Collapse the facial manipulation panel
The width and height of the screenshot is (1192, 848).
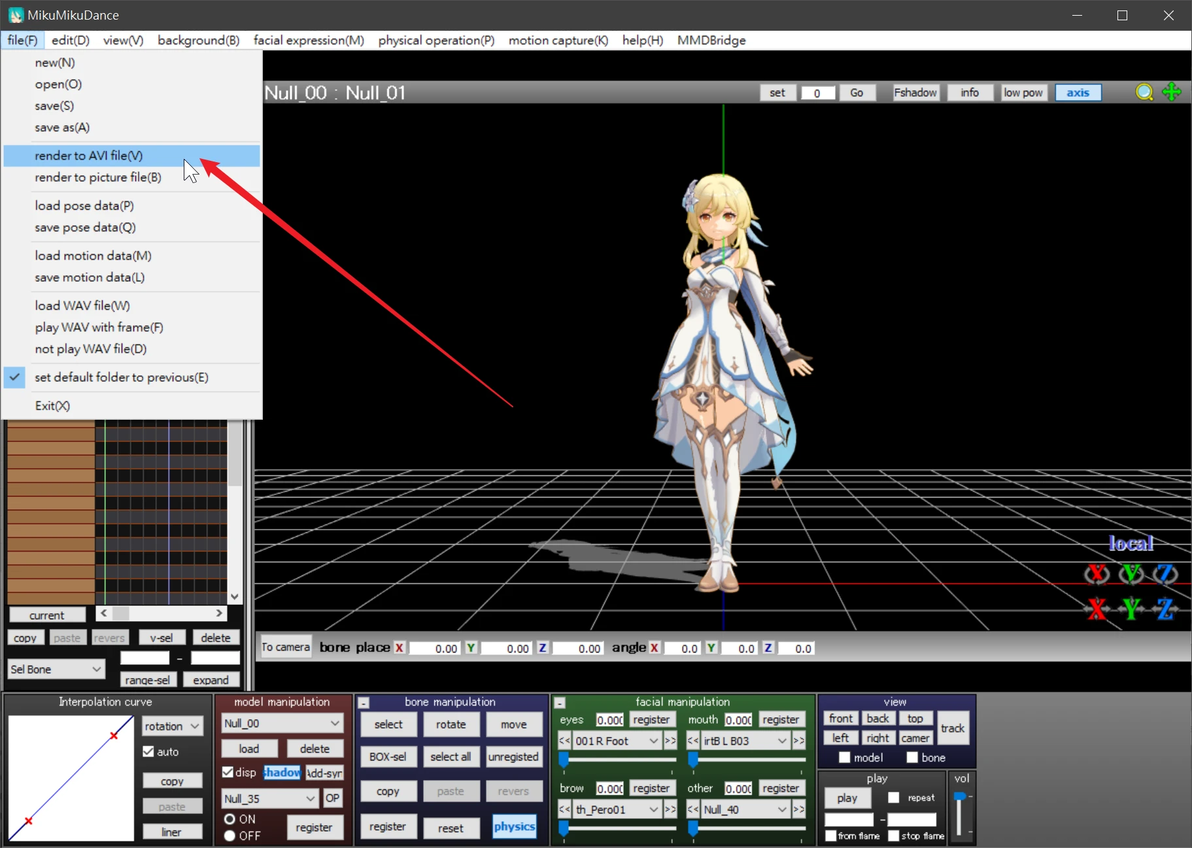[560, 703]
